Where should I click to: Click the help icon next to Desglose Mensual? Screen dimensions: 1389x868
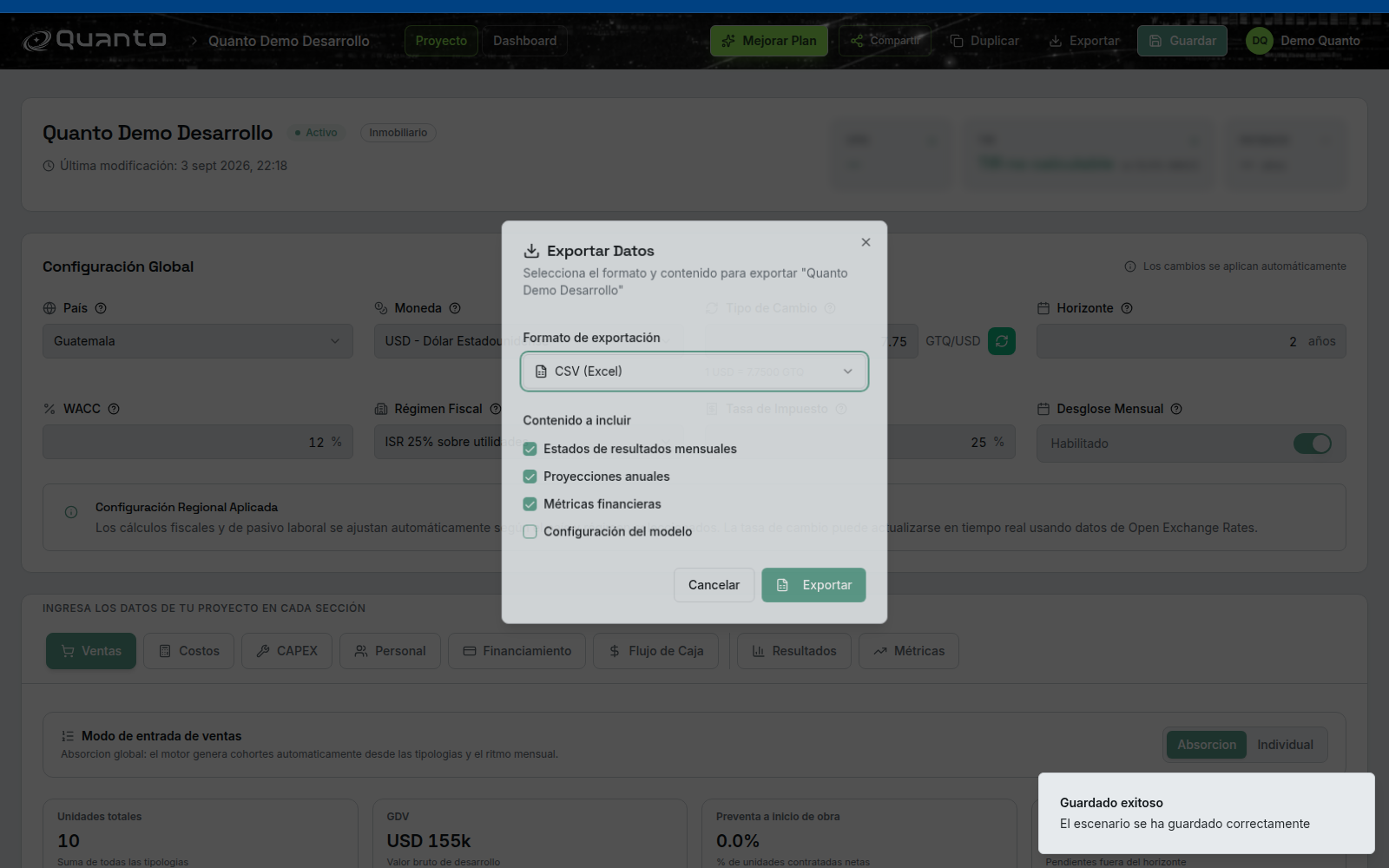(1176, 409)
